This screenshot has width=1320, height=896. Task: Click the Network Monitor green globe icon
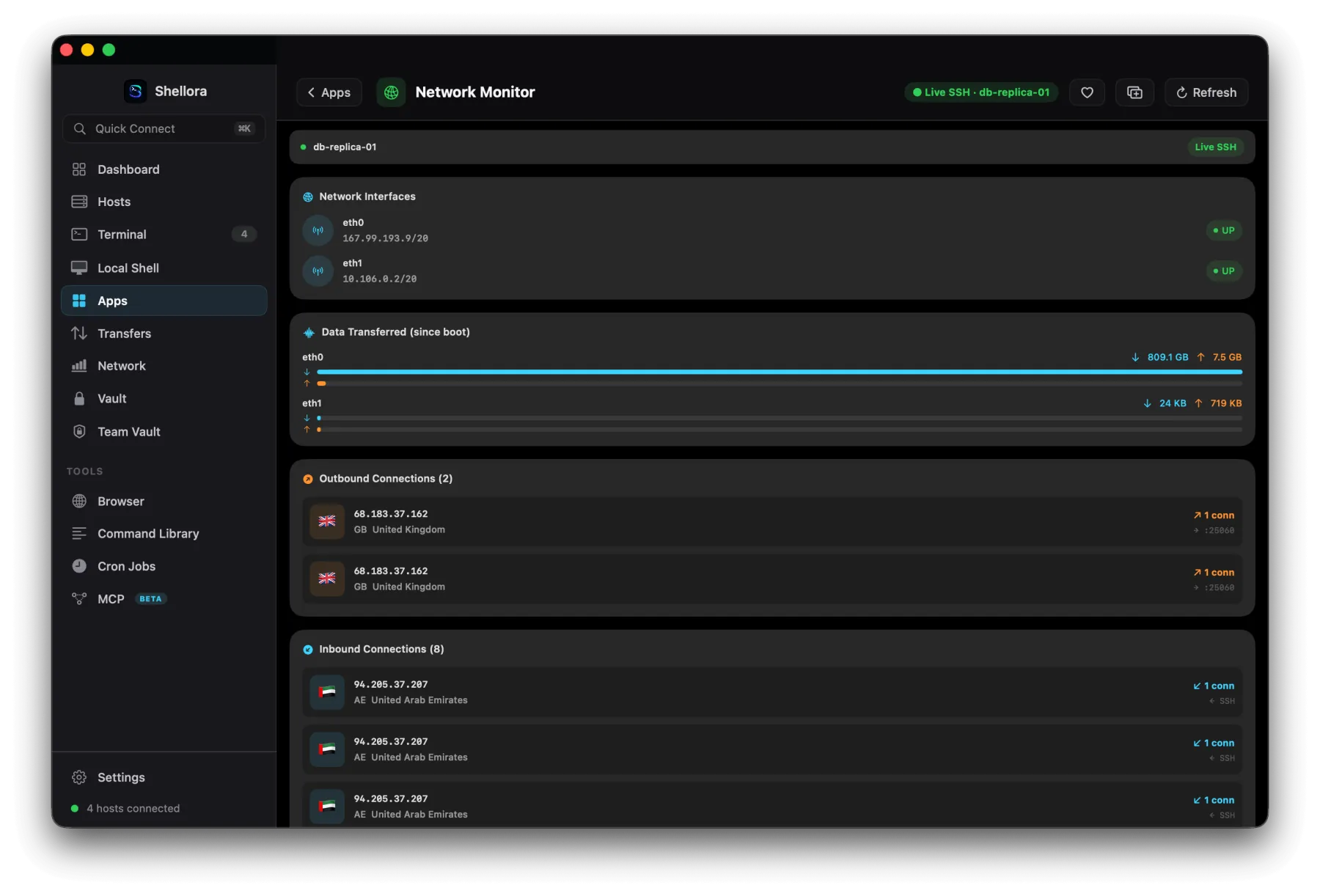(x=392, y=92)
